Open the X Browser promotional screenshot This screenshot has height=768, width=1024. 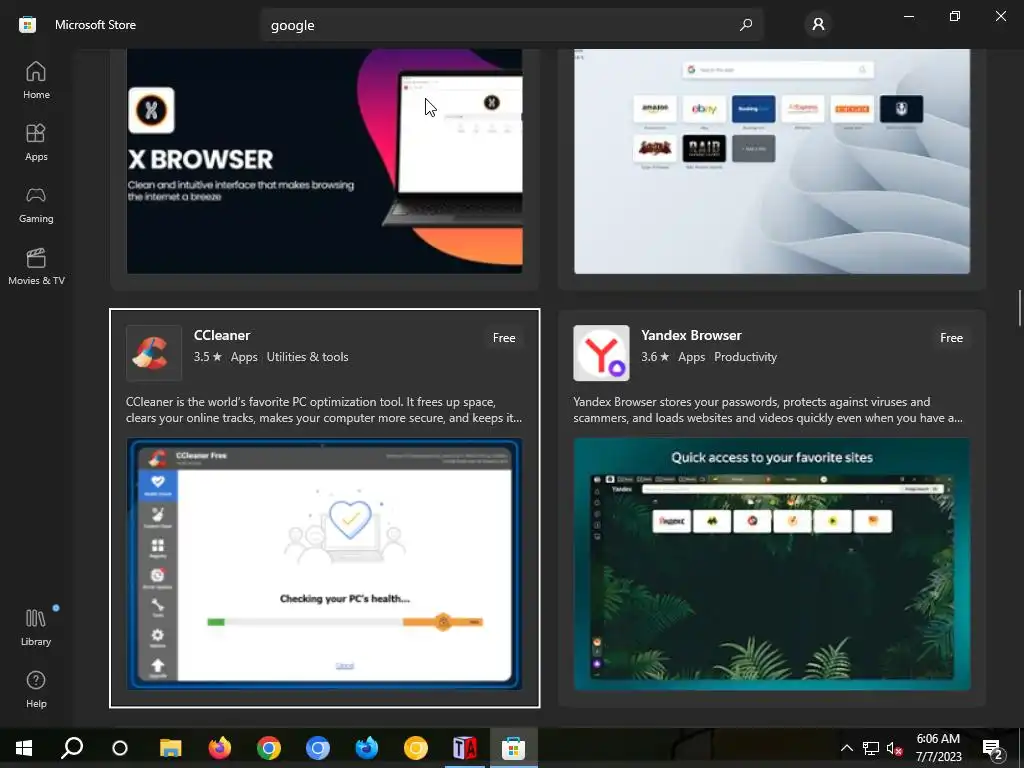pyautogui.click(x=325, y=161)
